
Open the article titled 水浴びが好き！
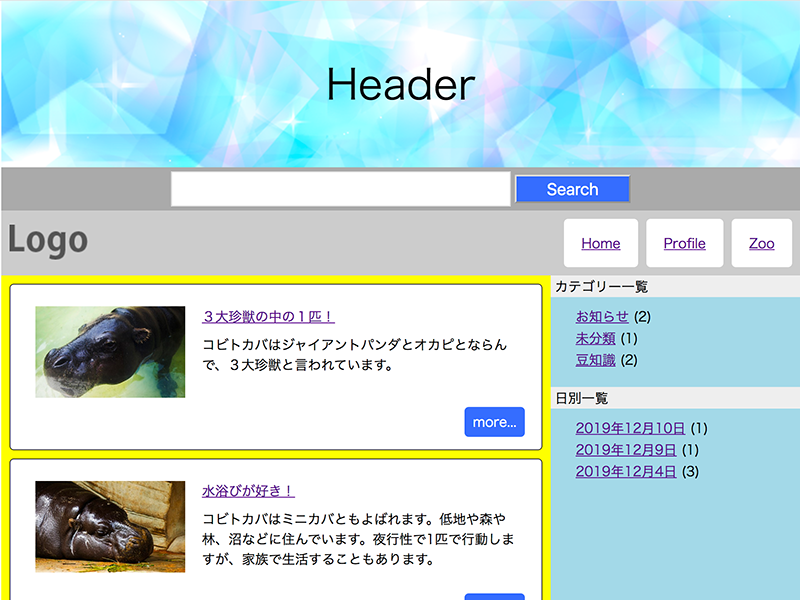tap(248, 491)
